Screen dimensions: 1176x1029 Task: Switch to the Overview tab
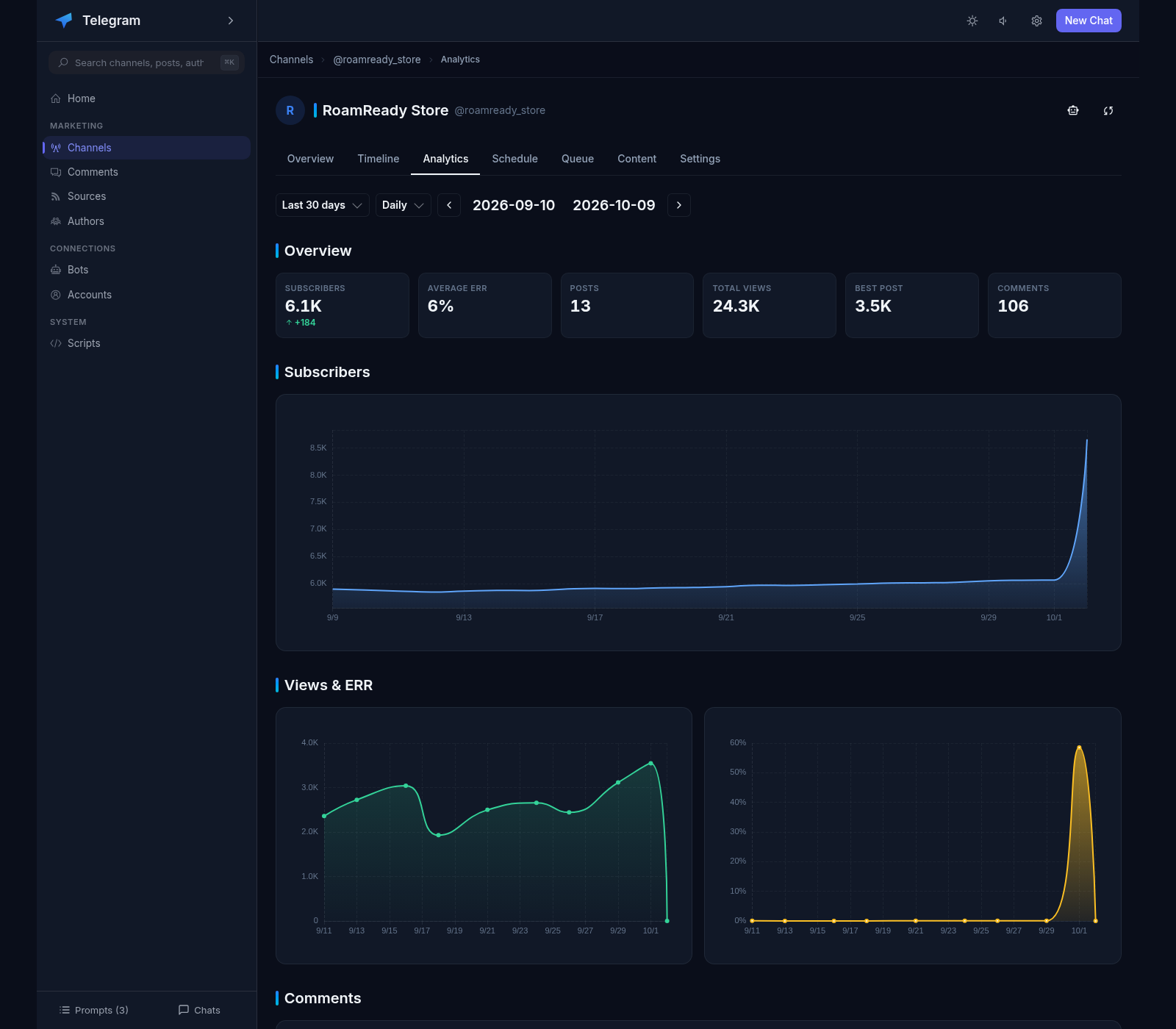310,159
